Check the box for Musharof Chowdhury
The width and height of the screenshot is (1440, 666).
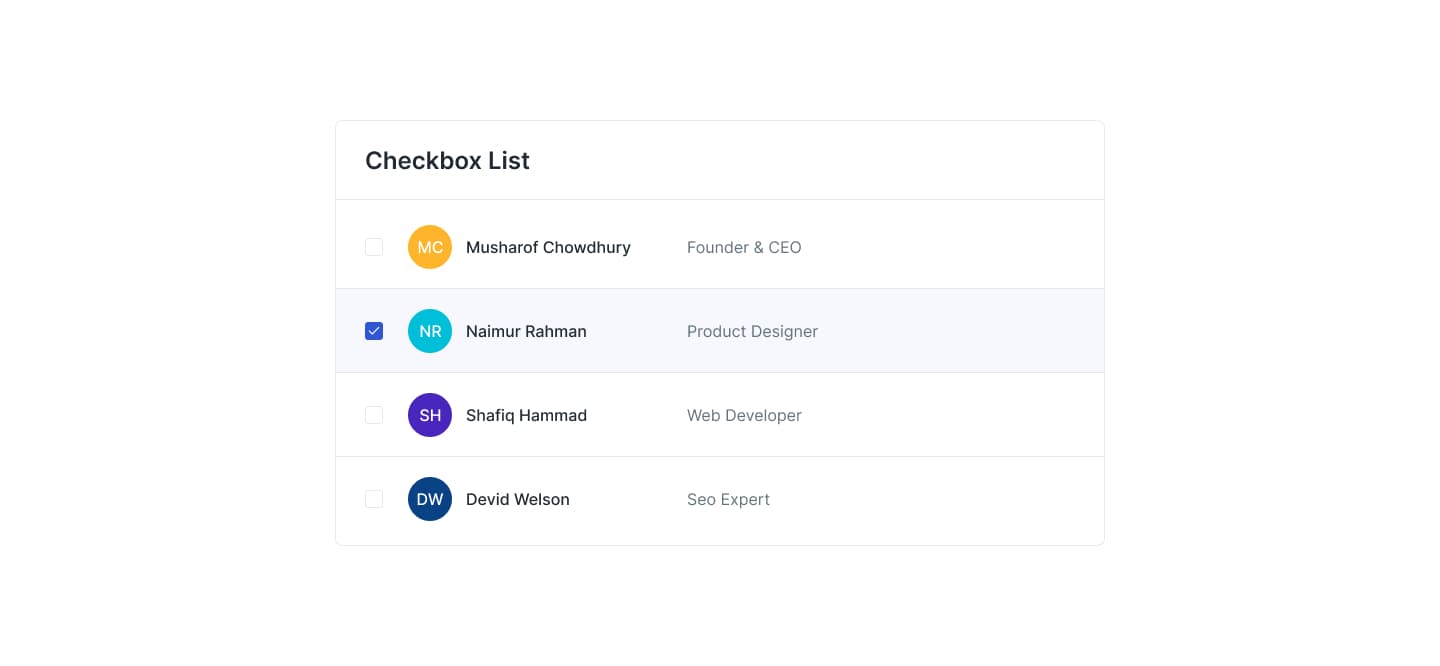(374, 247)
